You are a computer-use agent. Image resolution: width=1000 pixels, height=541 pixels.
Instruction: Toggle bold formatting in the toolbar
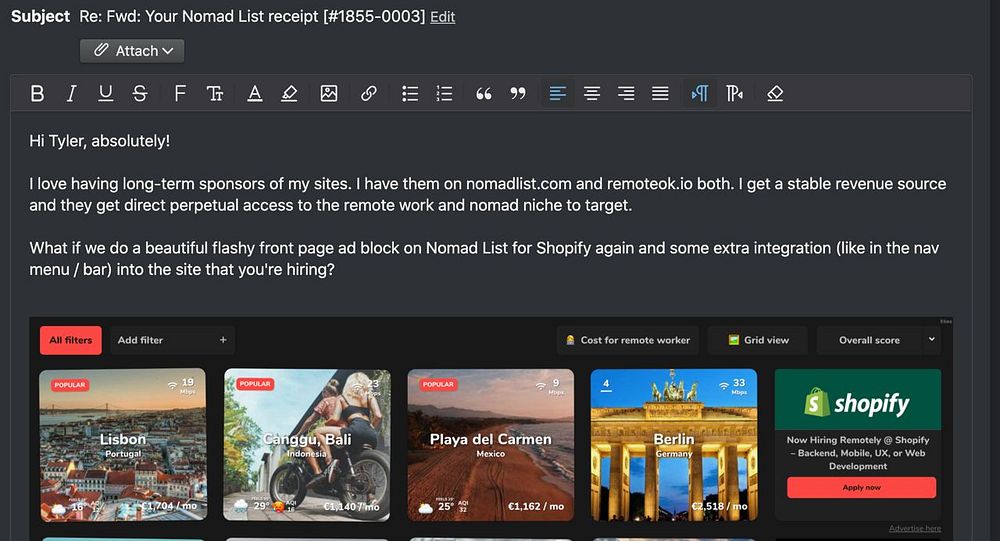38,94
